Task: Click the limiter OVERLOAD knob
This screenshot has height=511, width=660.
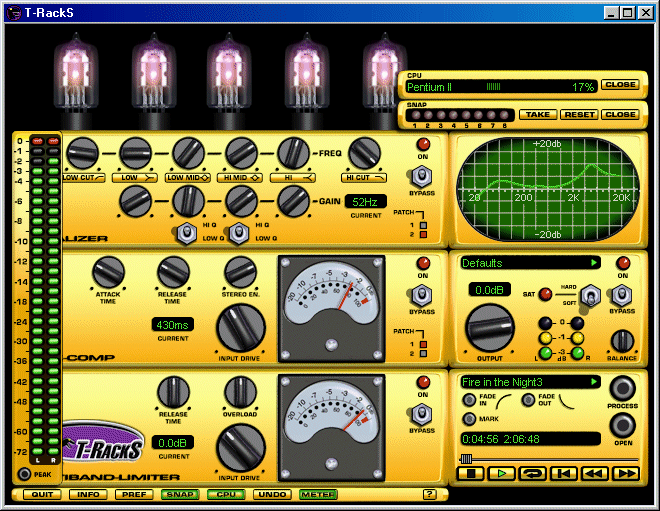Action: (x=240, y=392)
